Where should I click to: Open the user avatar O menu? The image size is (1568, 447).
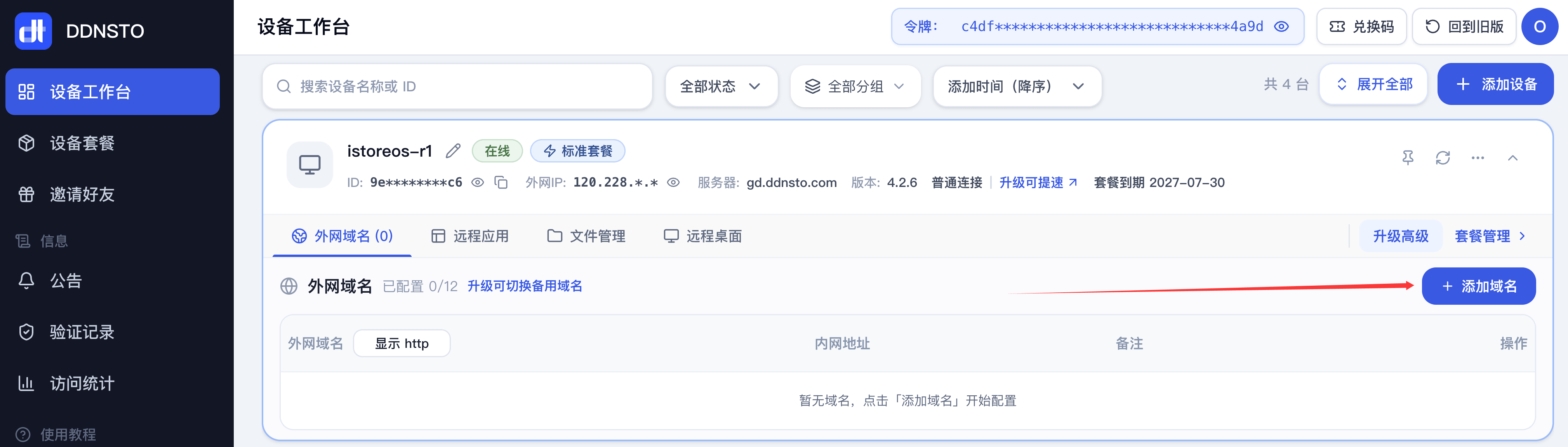click(1539, 26)
